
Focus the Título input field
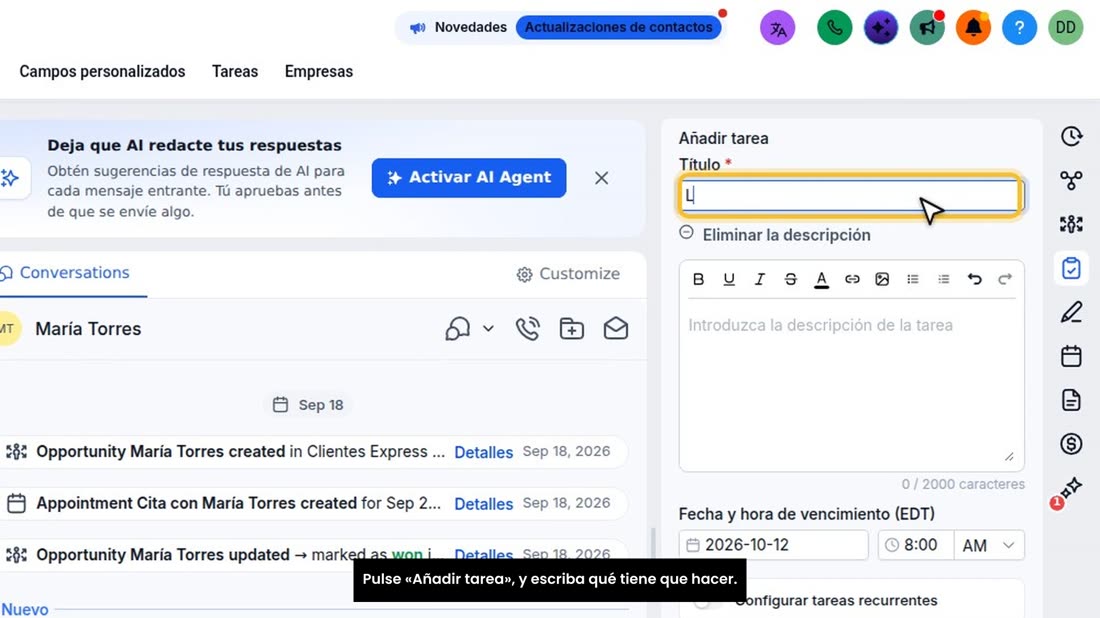(850, 195)
